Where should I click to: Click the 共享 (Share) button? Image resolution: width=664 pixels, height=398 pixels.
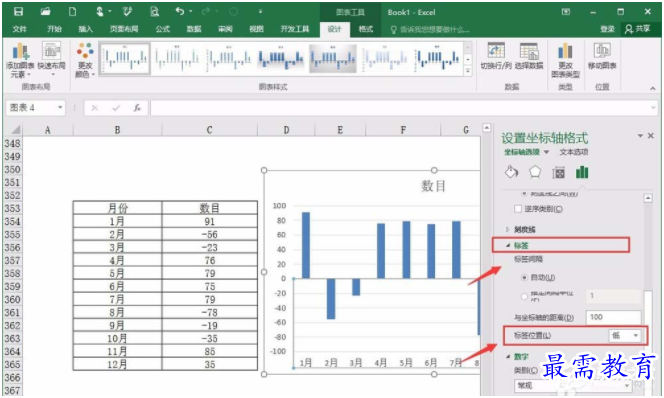(x=637, y=29)
